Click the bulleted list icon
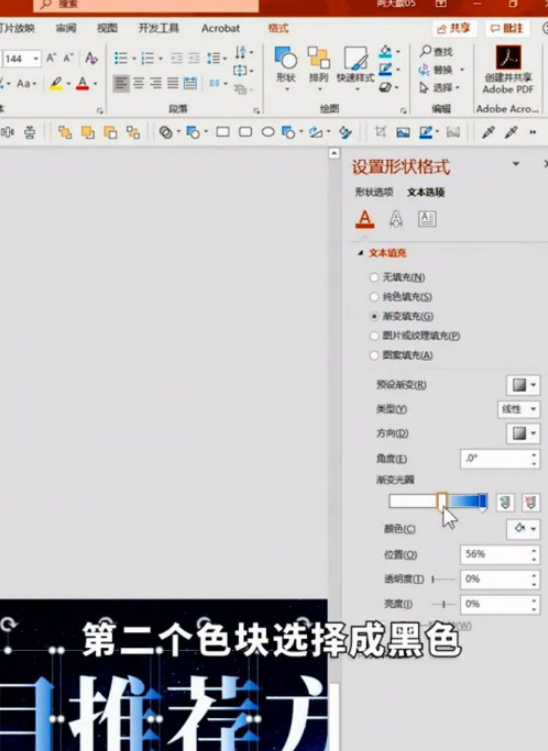 (121, 58)
